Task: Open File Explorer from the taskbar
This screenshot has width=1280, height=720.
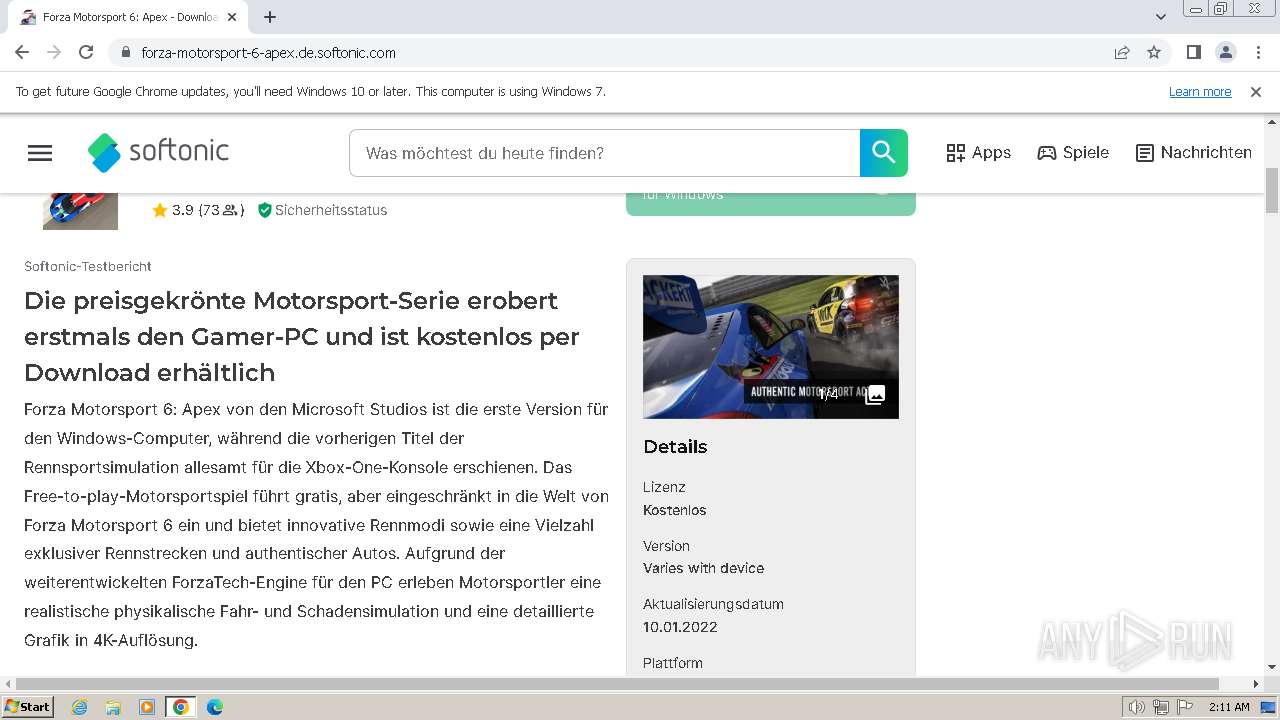Action: (x=113, y=707)
